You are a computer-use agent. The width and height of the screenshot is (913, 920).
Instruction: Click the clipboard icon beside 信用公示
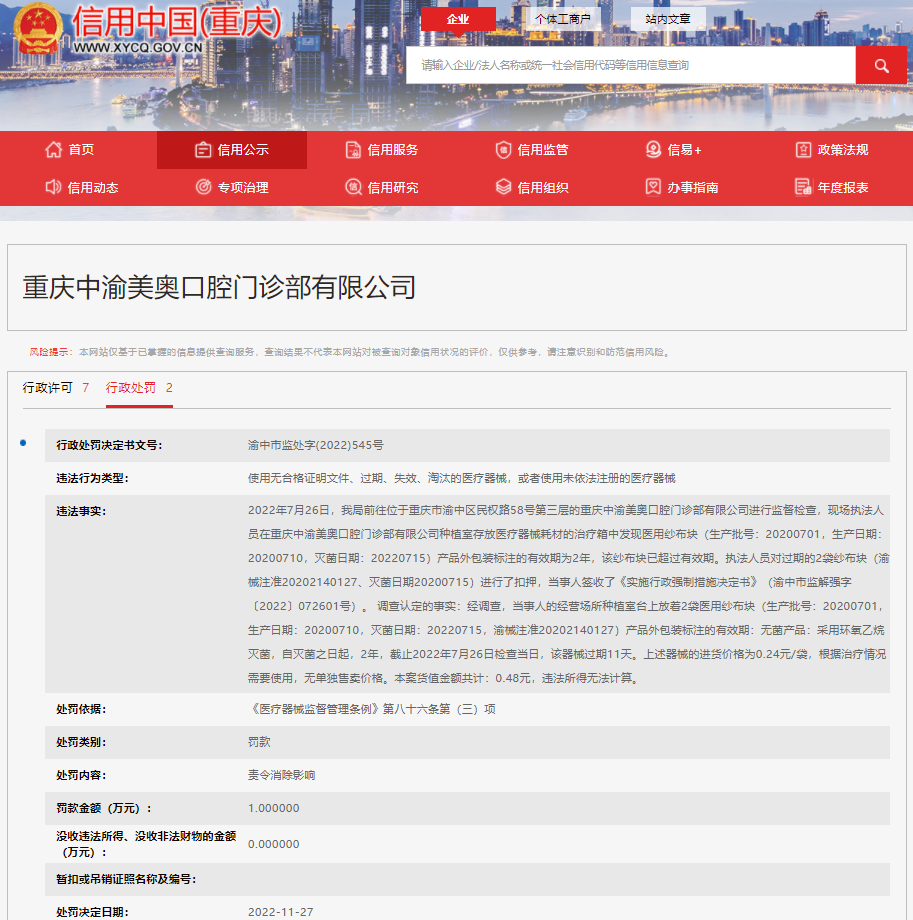pos(203,150)
